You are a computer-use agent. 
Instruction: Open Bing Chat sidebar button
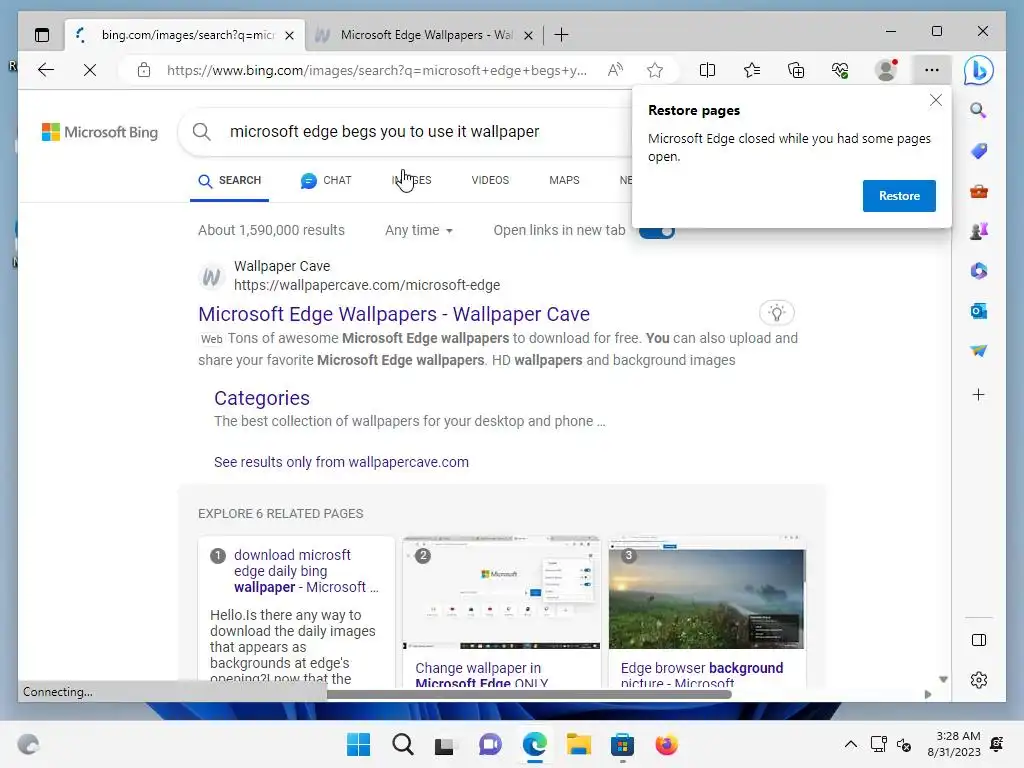click(979, 71)
